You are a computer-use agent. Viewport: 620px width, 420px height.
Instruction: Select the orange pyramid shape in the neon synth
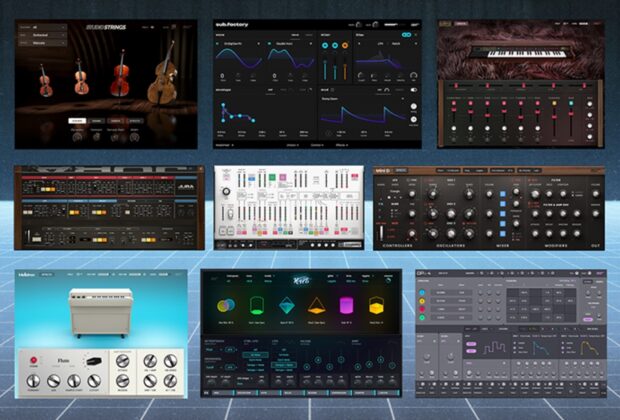coord(316,306)
